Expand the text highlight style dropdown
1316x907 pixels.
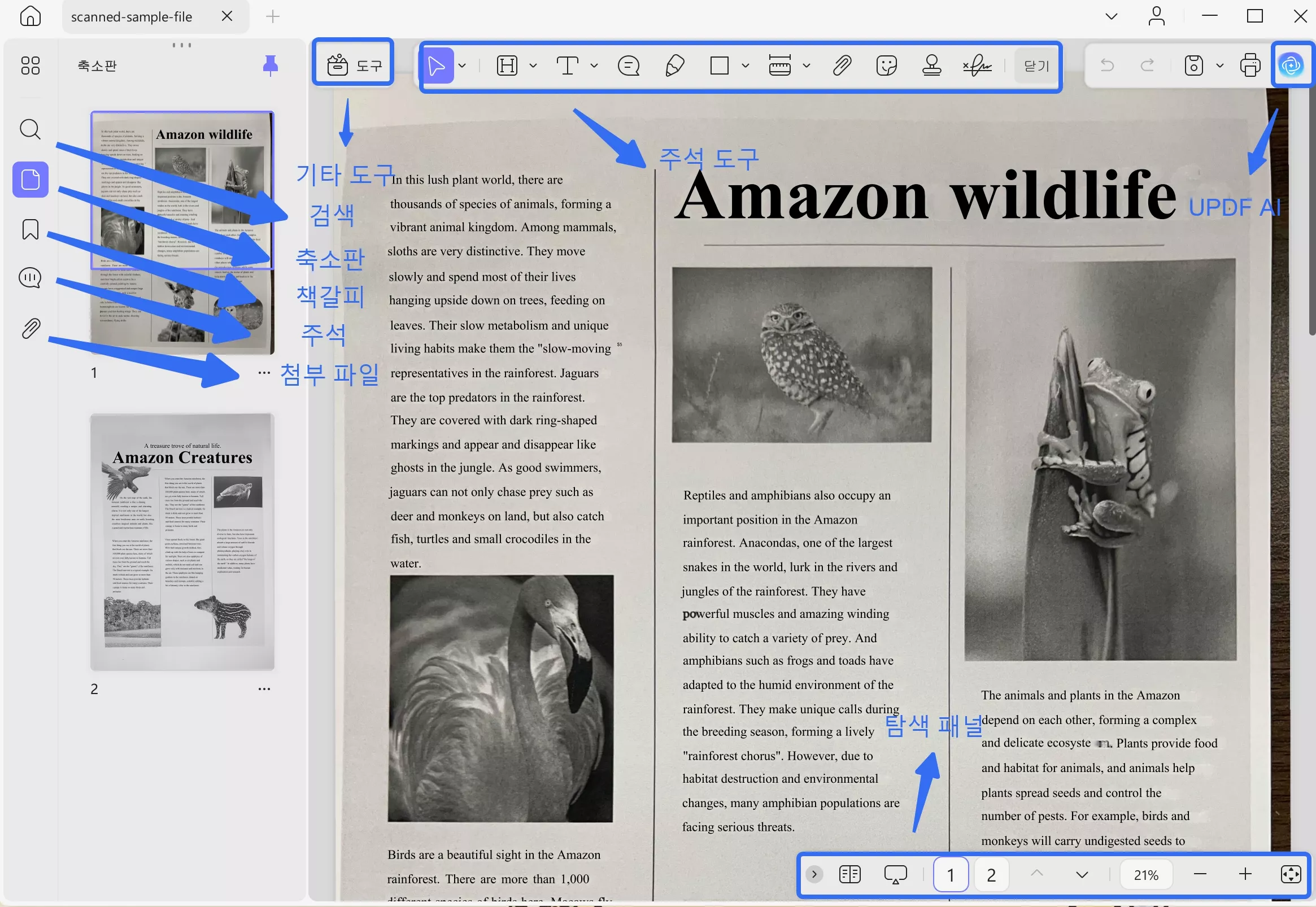click(533, 66)
